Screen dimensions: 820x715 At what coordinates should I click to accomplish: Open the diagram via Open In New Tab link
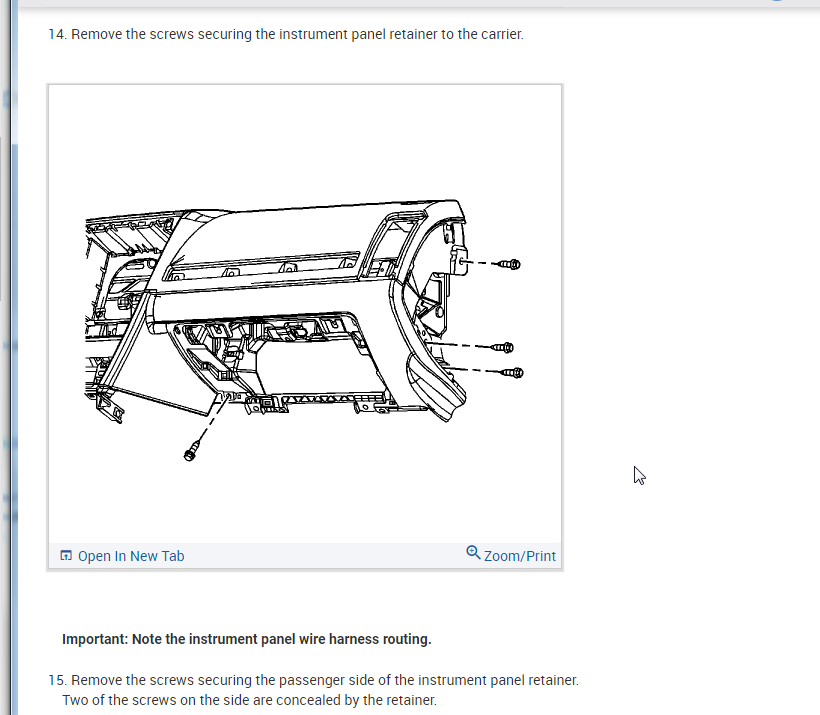tap(131, 556)
